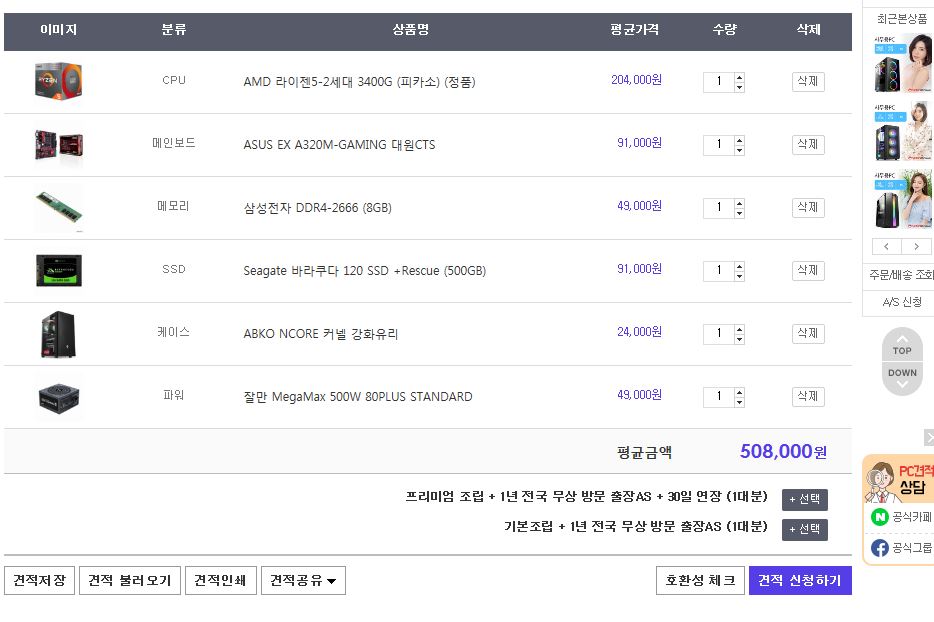934x622 pixels.
Task: Open 삼성전자 DDR4-2666 (8GB) product link
Action: (317, 208)
